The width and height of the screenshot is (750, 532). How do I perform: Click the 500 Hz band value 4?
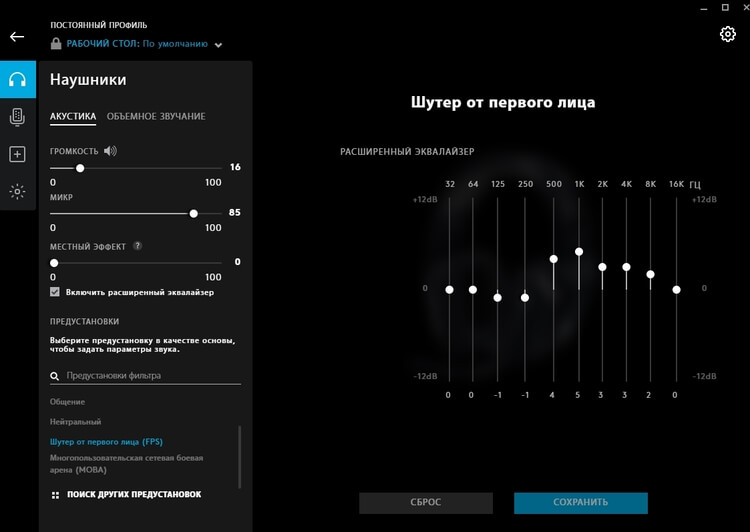(552, 395)
